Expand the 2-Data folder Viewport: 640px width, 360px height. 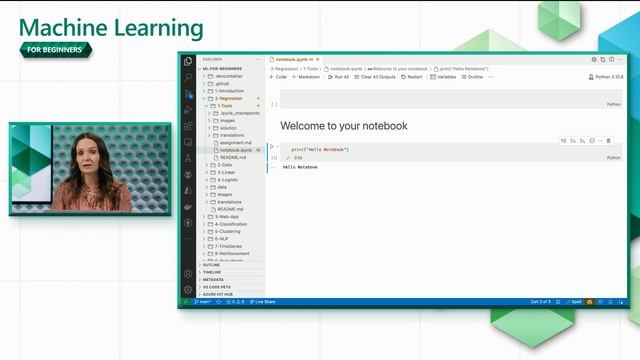coord(220,165)
